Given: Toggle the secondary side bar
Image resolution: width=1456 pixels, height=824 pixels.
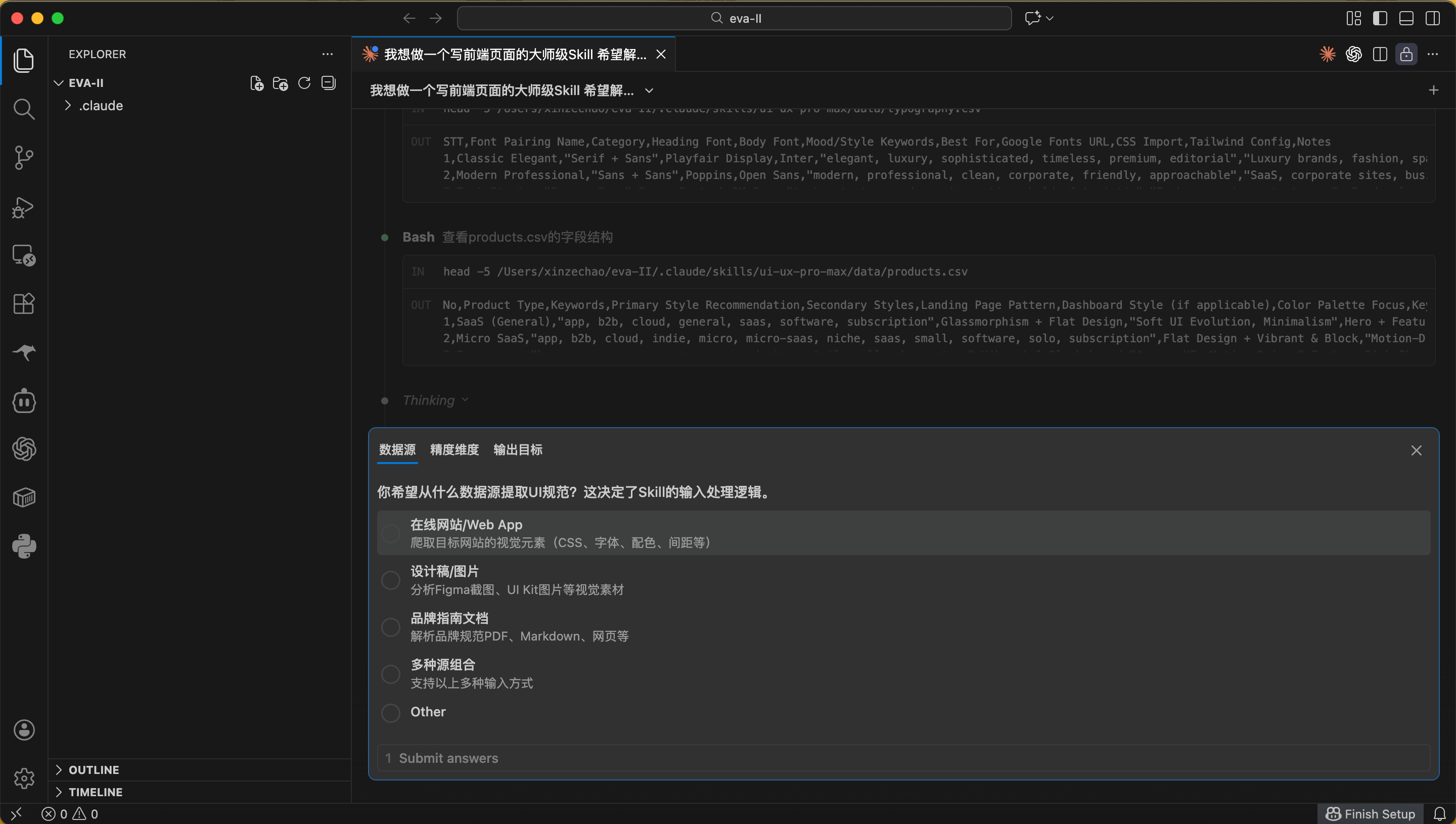Looking at the screenshot, I should tap(1433, 19).
